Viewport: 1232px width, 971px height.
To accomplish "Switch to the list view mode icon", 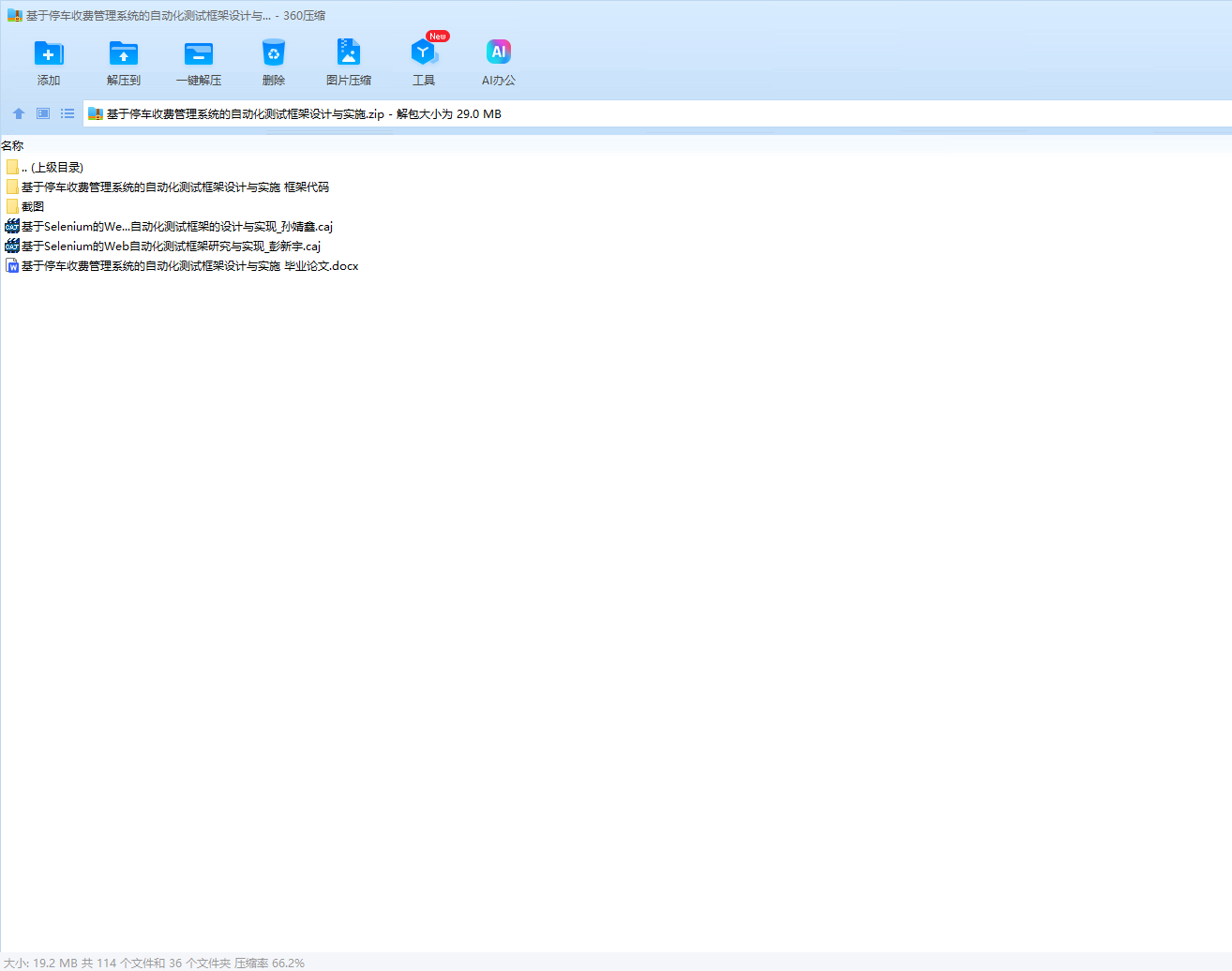I will coord(68,113).
